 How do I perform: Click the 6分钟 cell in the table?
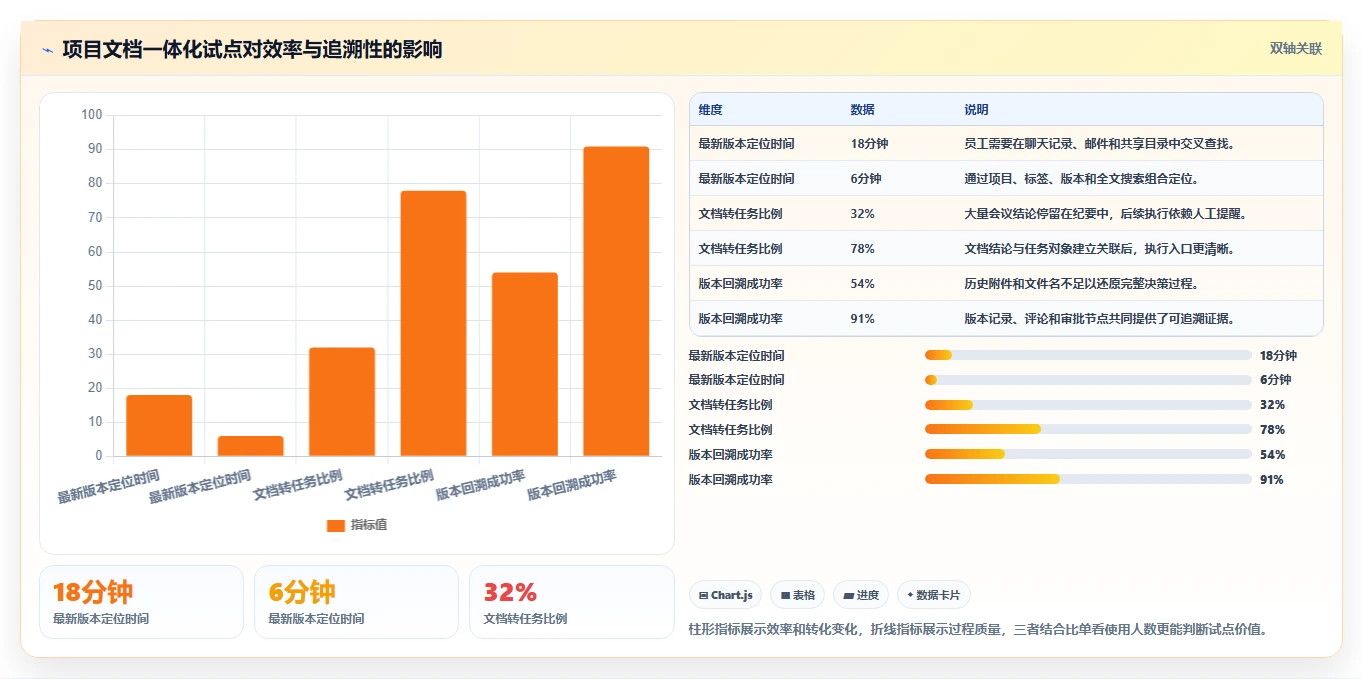(866, 179)
